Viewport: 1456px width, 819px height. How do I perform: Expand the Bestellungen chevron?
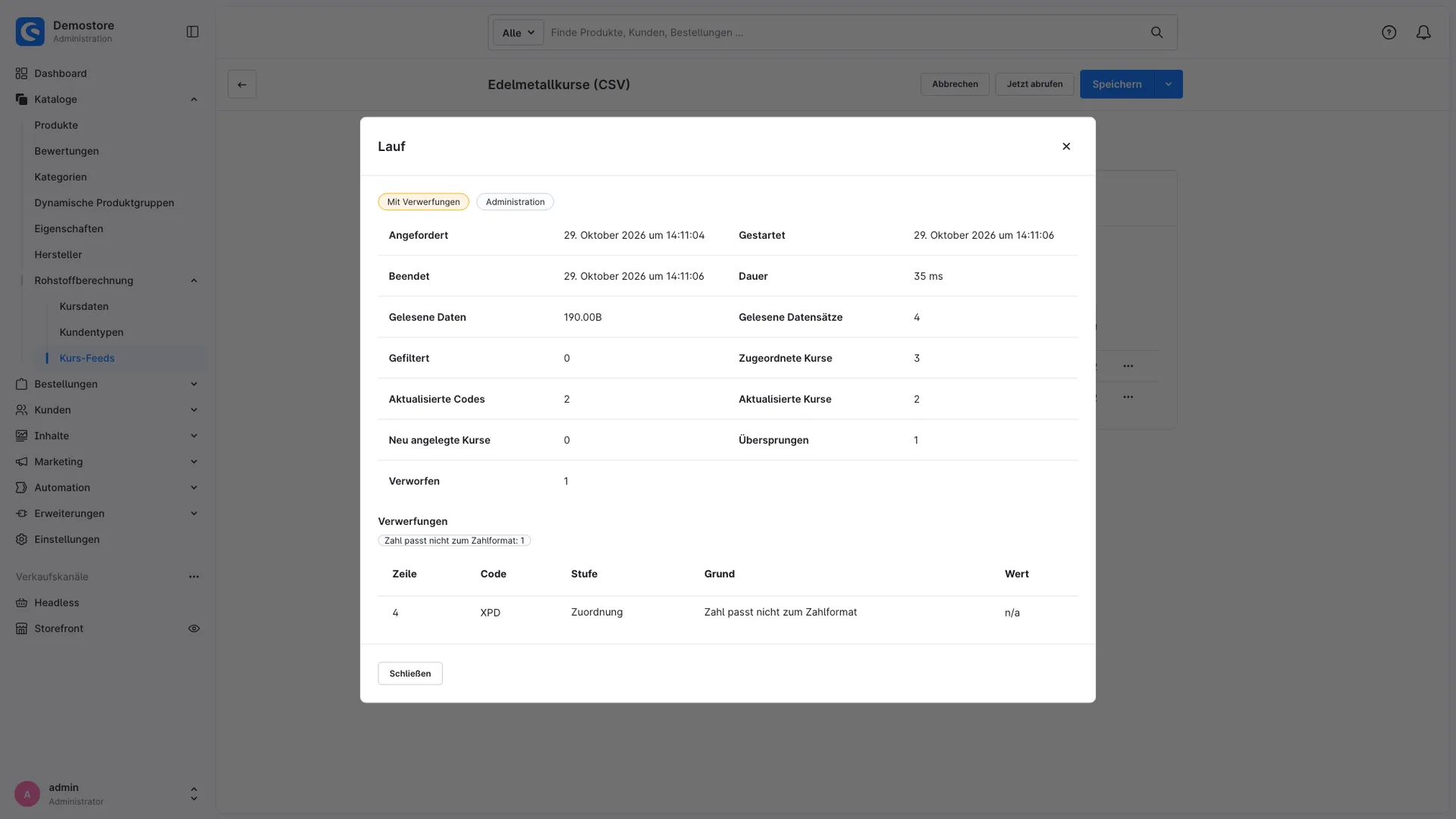(x=194, y=384)
